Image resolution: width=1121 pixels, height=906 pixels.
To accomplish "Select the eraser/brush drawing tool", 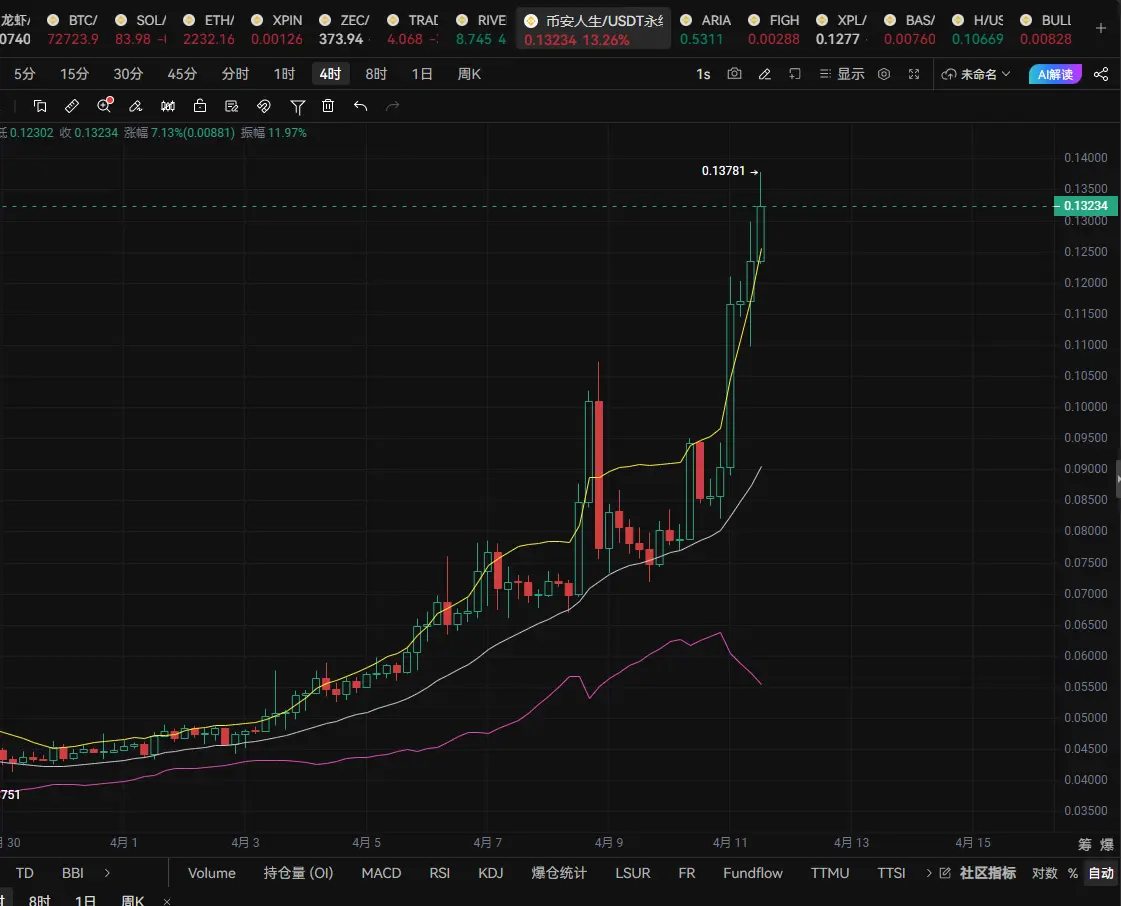I will click(135, 106).
